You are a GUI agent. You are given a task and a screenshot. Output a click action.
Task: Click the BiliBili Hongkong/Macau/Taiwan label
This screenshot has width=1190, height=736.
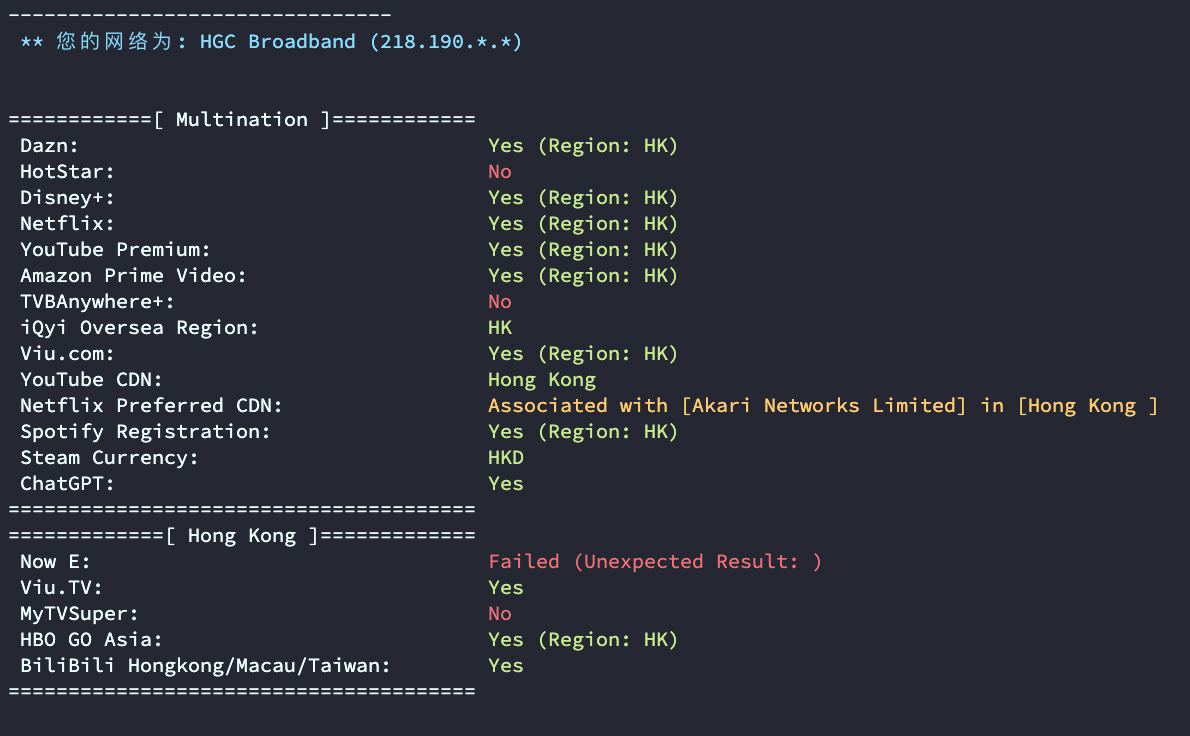tap(205, 665)
